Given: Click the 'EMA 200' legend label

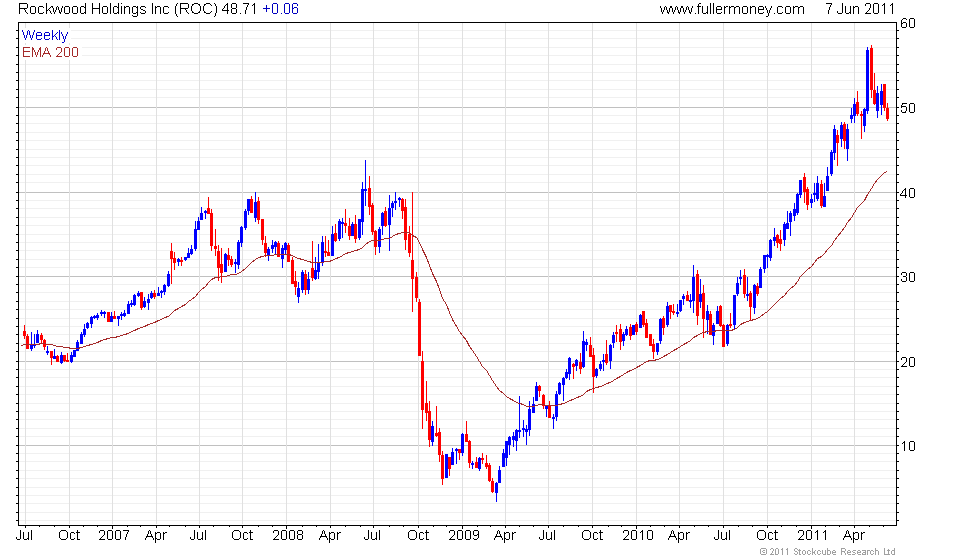Looking at the screenshot, I should click(x=50, y=52).
